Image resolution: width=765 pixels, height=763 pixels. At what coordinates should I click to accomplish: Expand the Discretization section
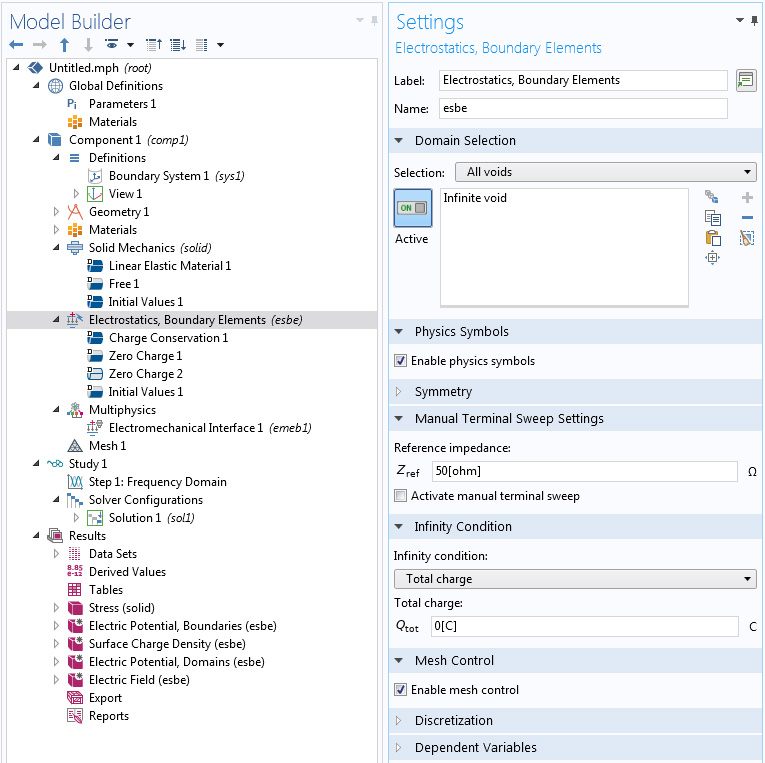(453, 721)
